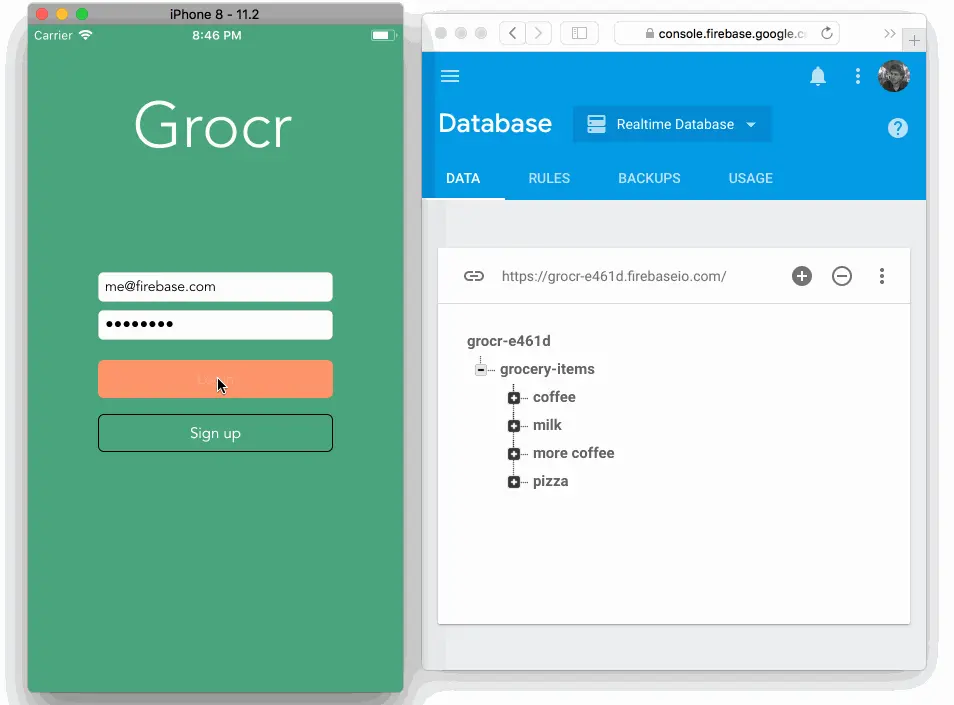
Task: Open the Realtime Database dropdown
Action: tap(672, 124)
